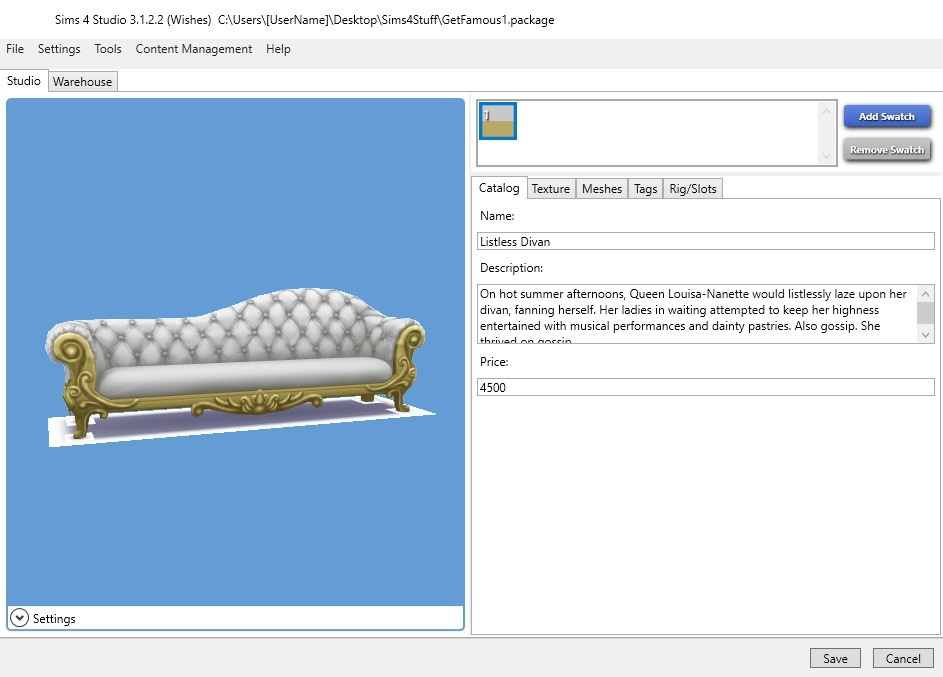Screen dimensions: 943x677
Task: Open the Rig/Slots tab
Action: 692,188
